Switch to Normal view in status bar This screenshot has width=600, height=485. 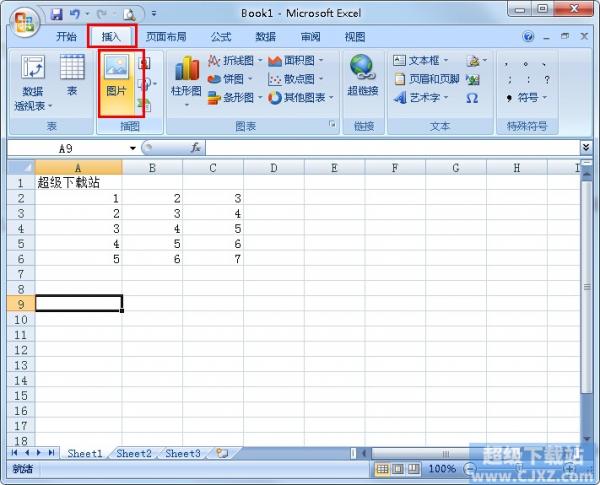pos(382,469)
